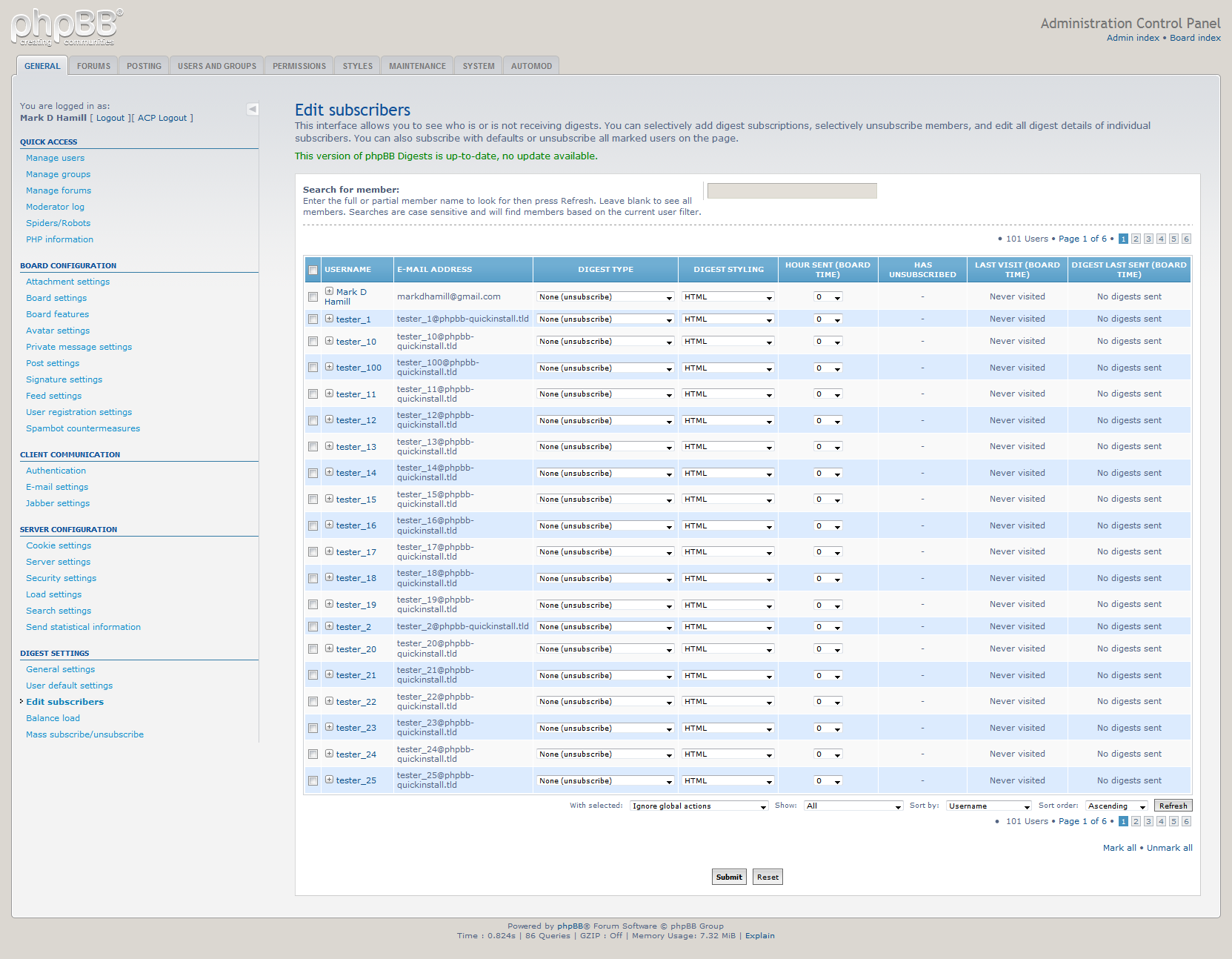This screenshot has width=1232, height=959.
Task: Open digest type dropdown for Mark D Hamill
Action: [x=605, y=297]
